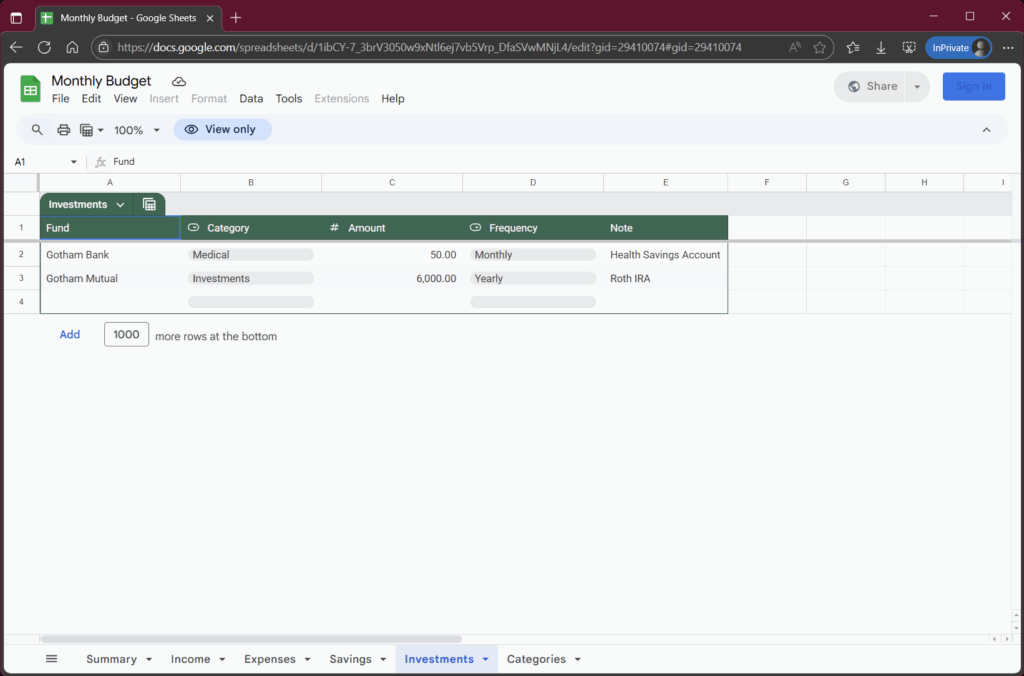
Task: Select the Roth IRA note cell
Action: [x=665, y=278]
